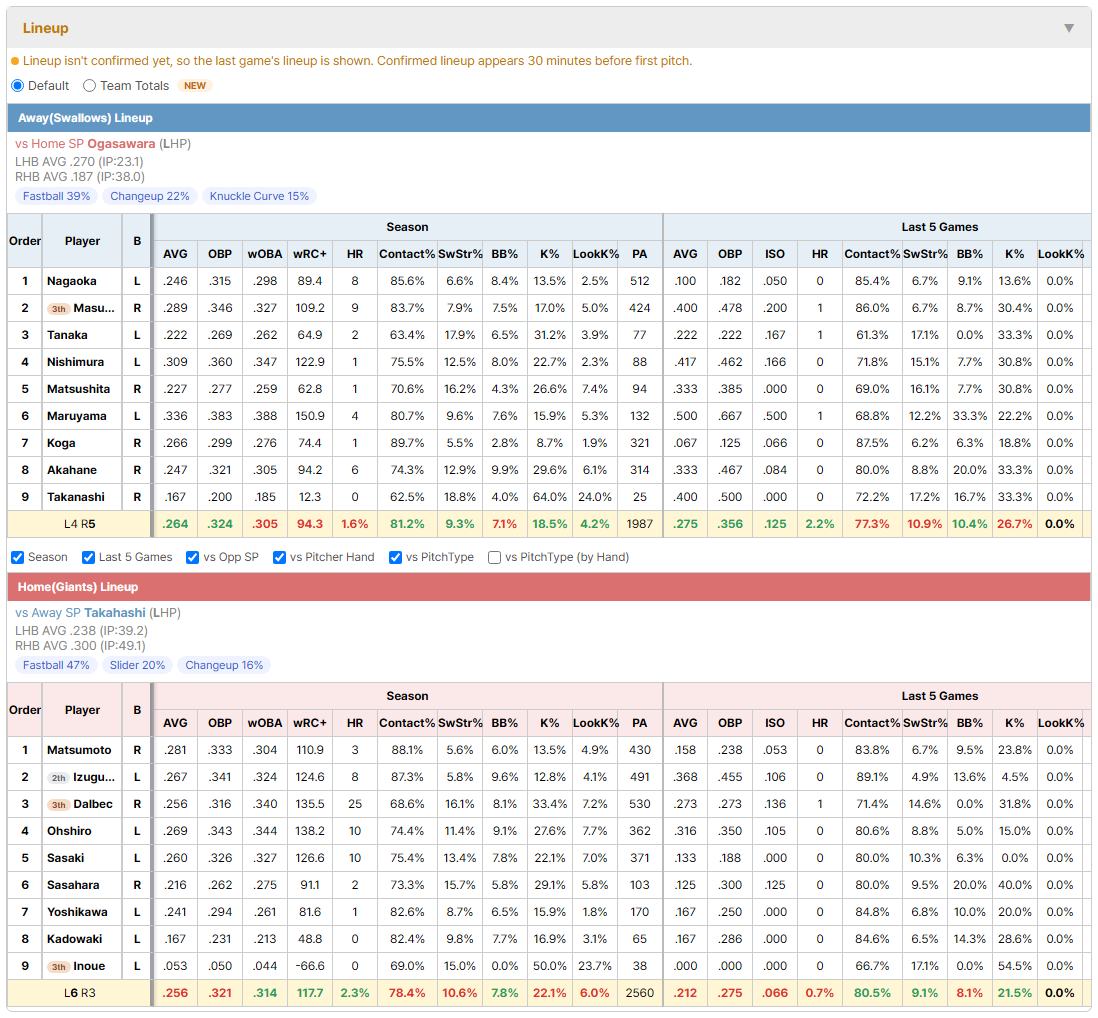Select the Slider 20% pitch tag
Viewport: 1098px width, 1018px height.
pos(137,665)
